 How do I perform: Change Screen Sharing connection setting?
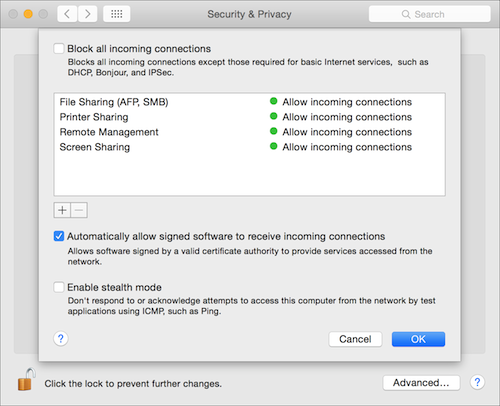click(x=341, y=147)
